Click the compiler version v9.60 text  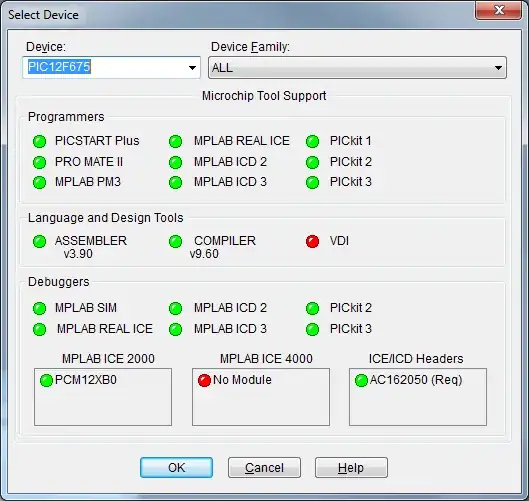click(204, 254)
